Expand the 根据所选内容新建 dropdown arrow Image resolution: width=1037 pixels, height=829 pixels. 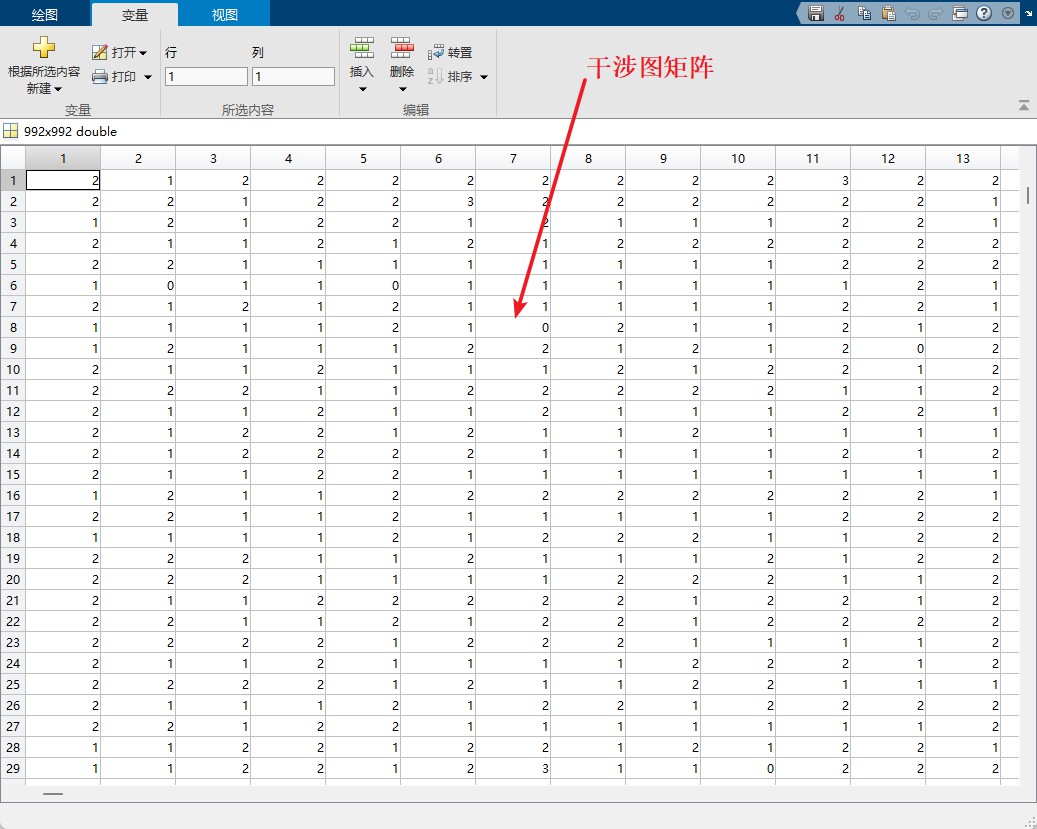click(58, 89)
